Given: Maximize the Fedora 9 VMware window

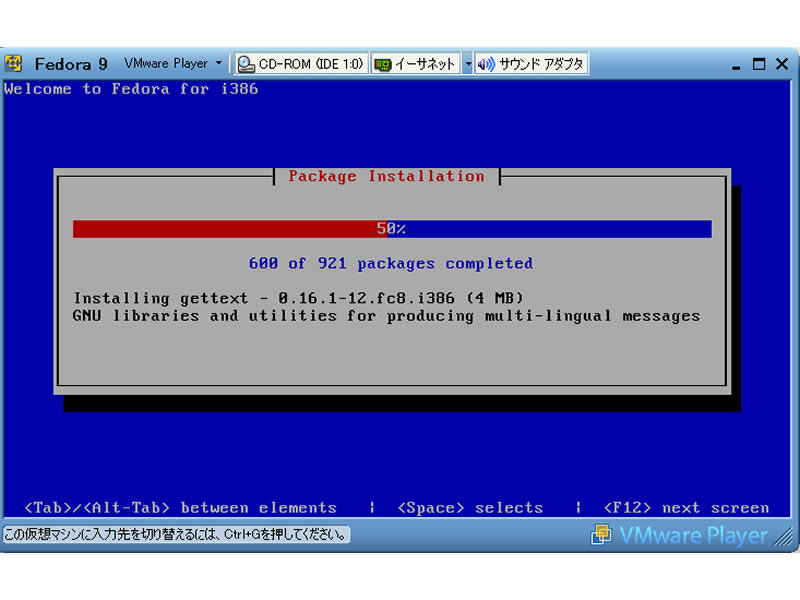Looking at the screenshot, I should 758,64.
